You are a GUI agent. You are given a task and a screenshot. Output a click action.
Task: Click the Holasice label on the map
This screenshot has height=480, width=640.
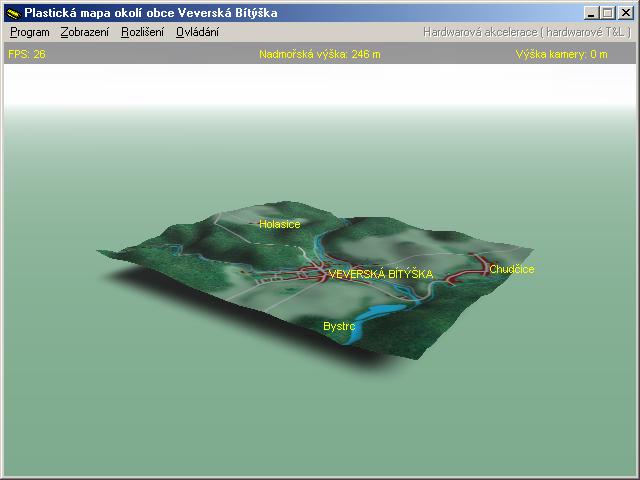tap(279, 225)
